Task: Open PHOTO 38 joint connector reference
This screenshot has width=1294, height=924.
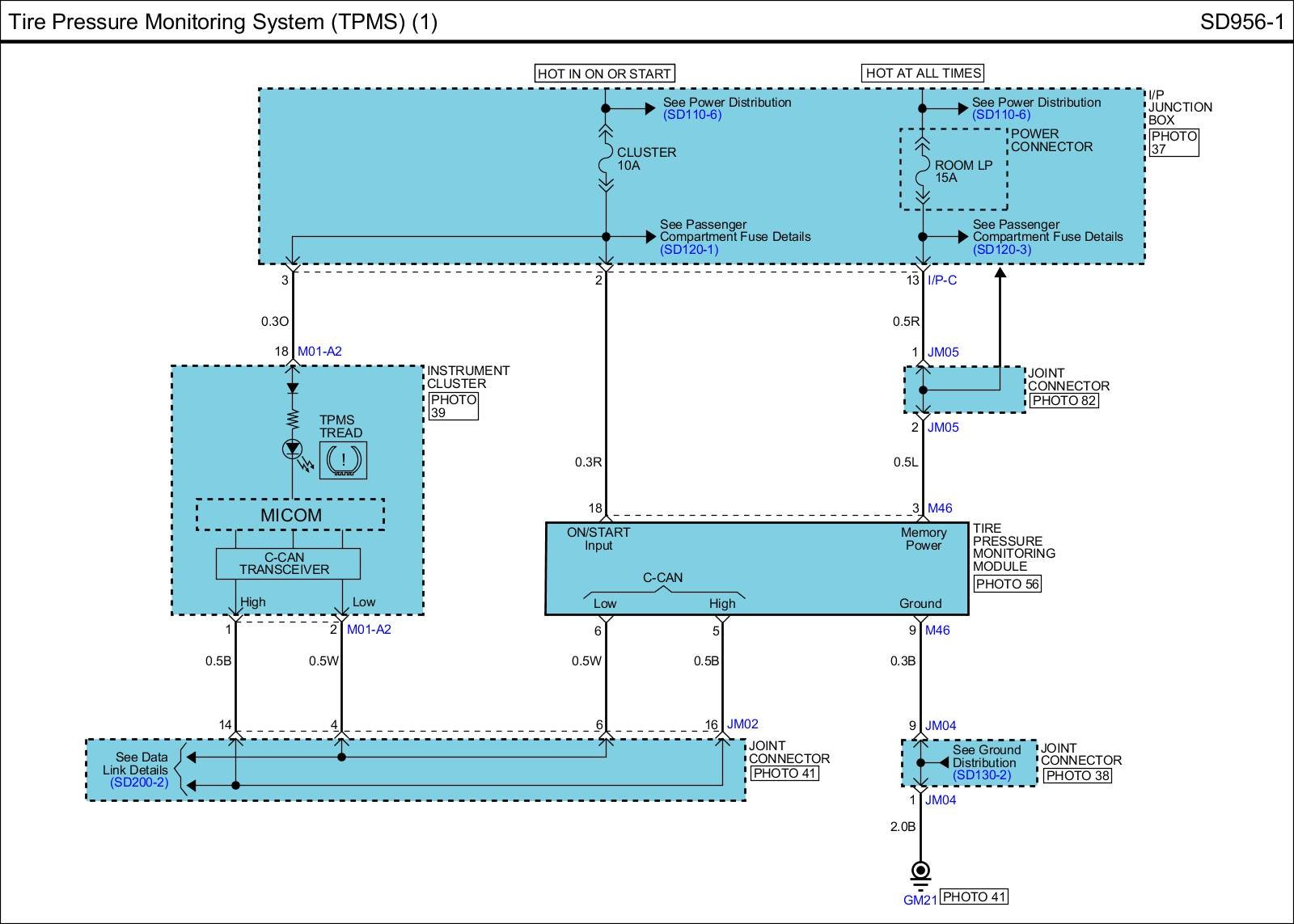Action: (1076, 776)
